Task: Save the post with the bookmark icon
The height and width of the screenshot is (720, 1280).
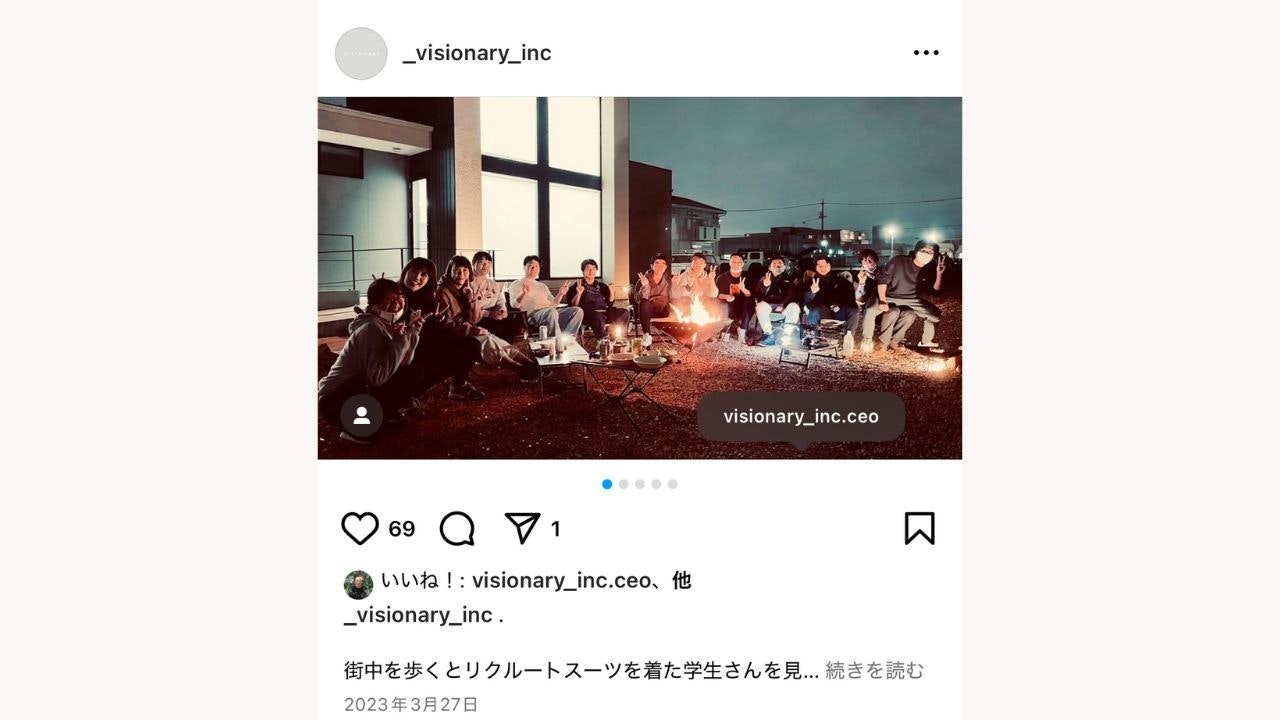Action: [919, 528]
